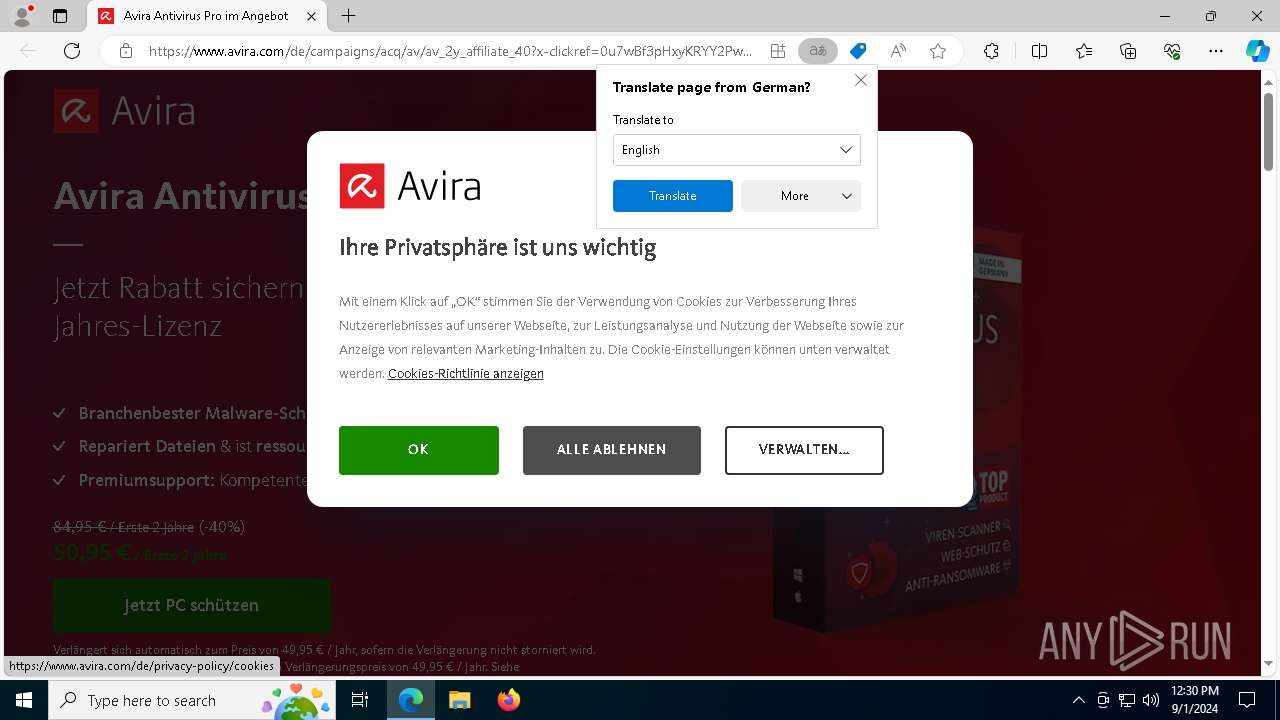Click the taskbar search box

pos(194,700)
